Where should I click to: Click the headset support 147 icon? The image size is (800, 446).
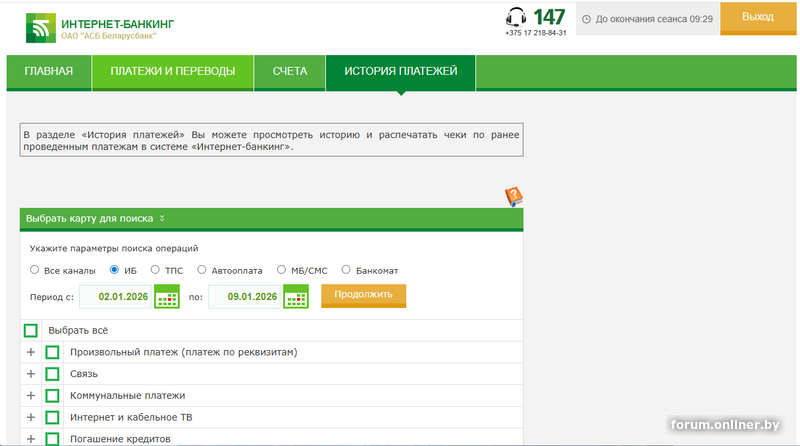516,17
